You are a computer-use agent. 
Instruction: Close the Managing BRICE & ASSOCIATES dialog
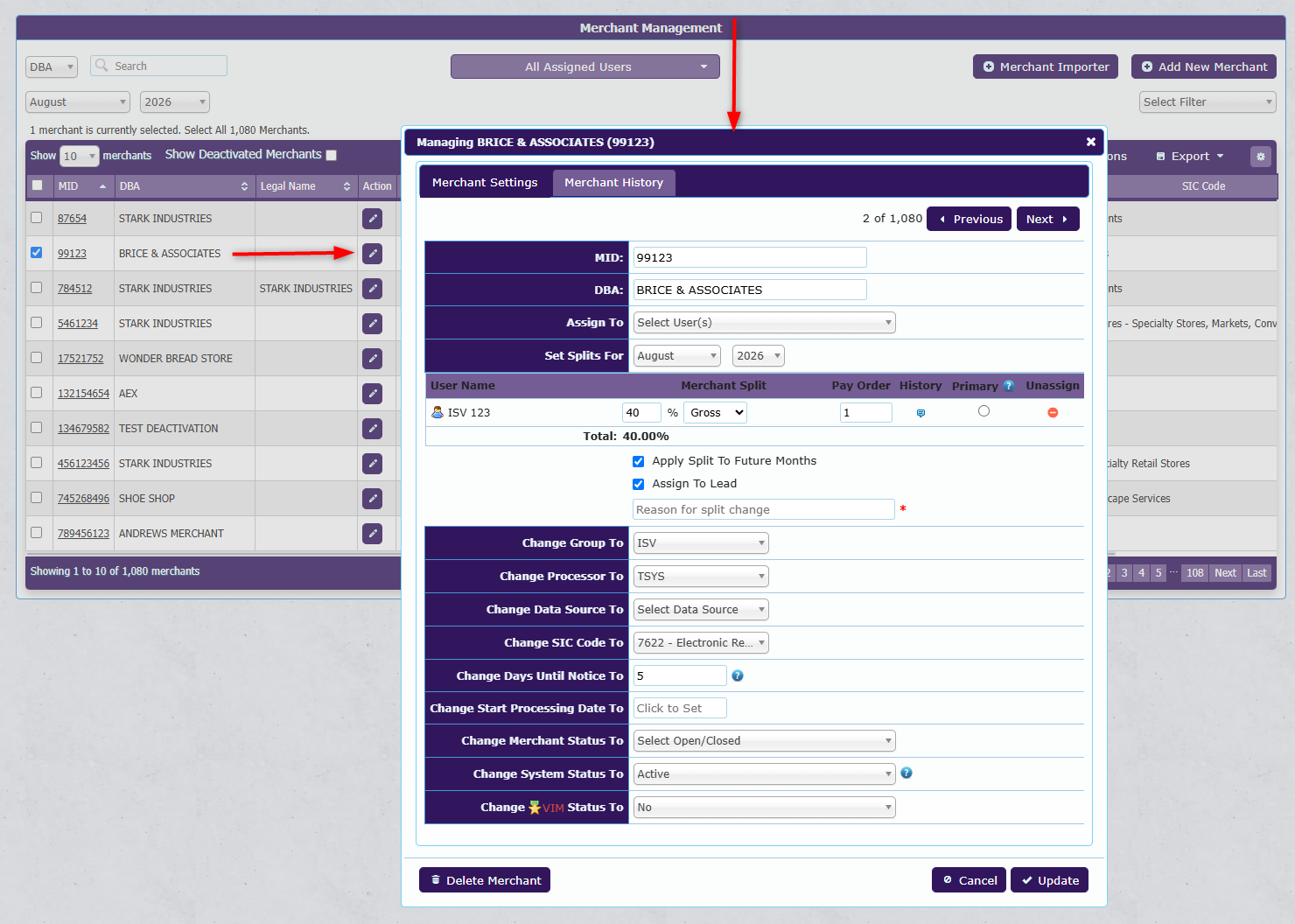coord(1091,142)
